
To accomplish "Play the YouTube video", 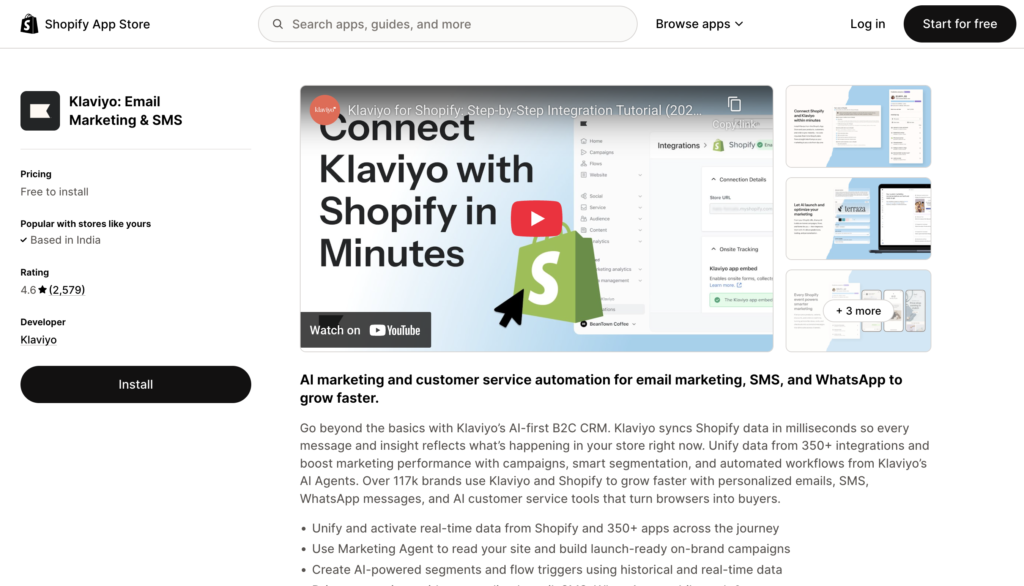I will pos(536,219).
